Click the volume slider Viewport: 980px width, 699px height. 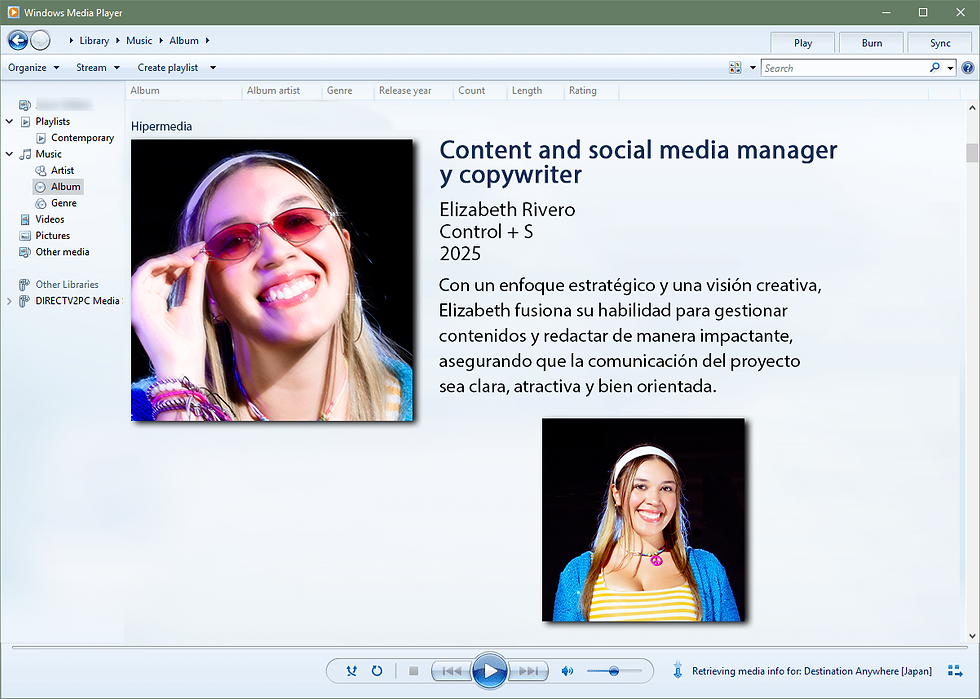[614, 671]
